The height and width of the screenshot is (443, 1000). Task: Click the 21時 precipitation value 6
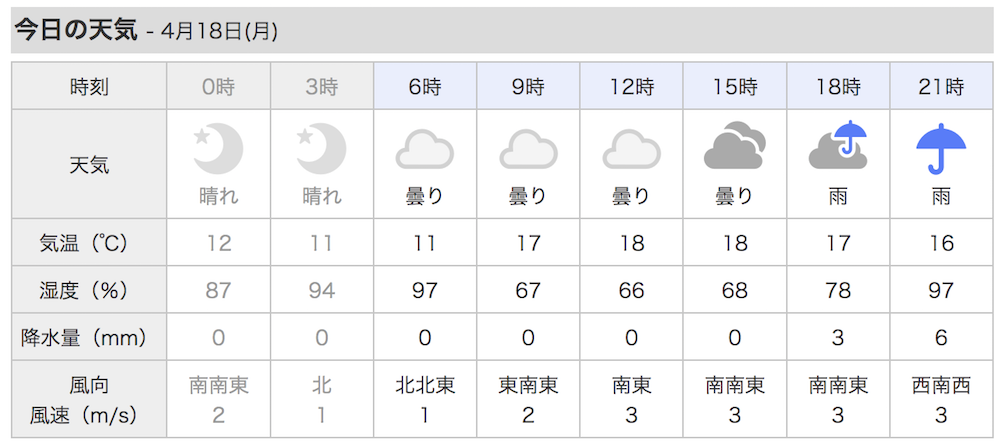(x=941, y=337)
